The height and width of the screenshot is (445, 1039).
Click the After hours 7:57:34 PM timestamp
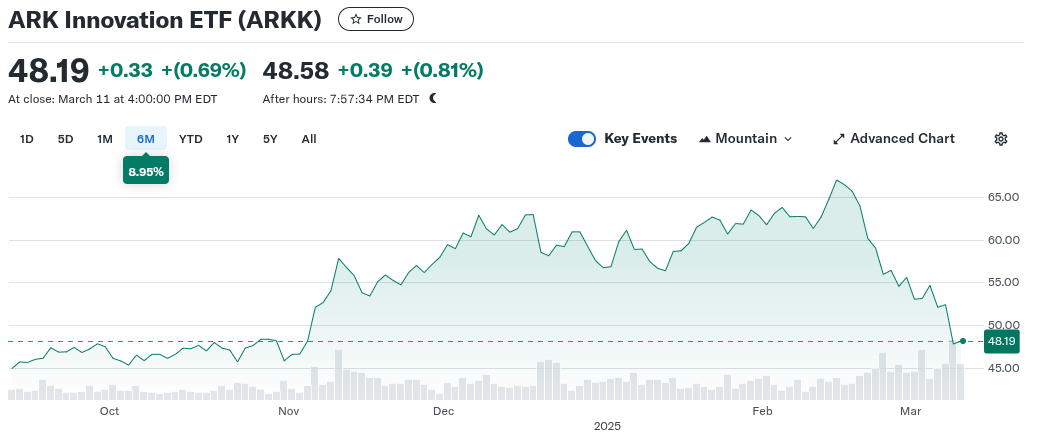click(x=341, y=99)
